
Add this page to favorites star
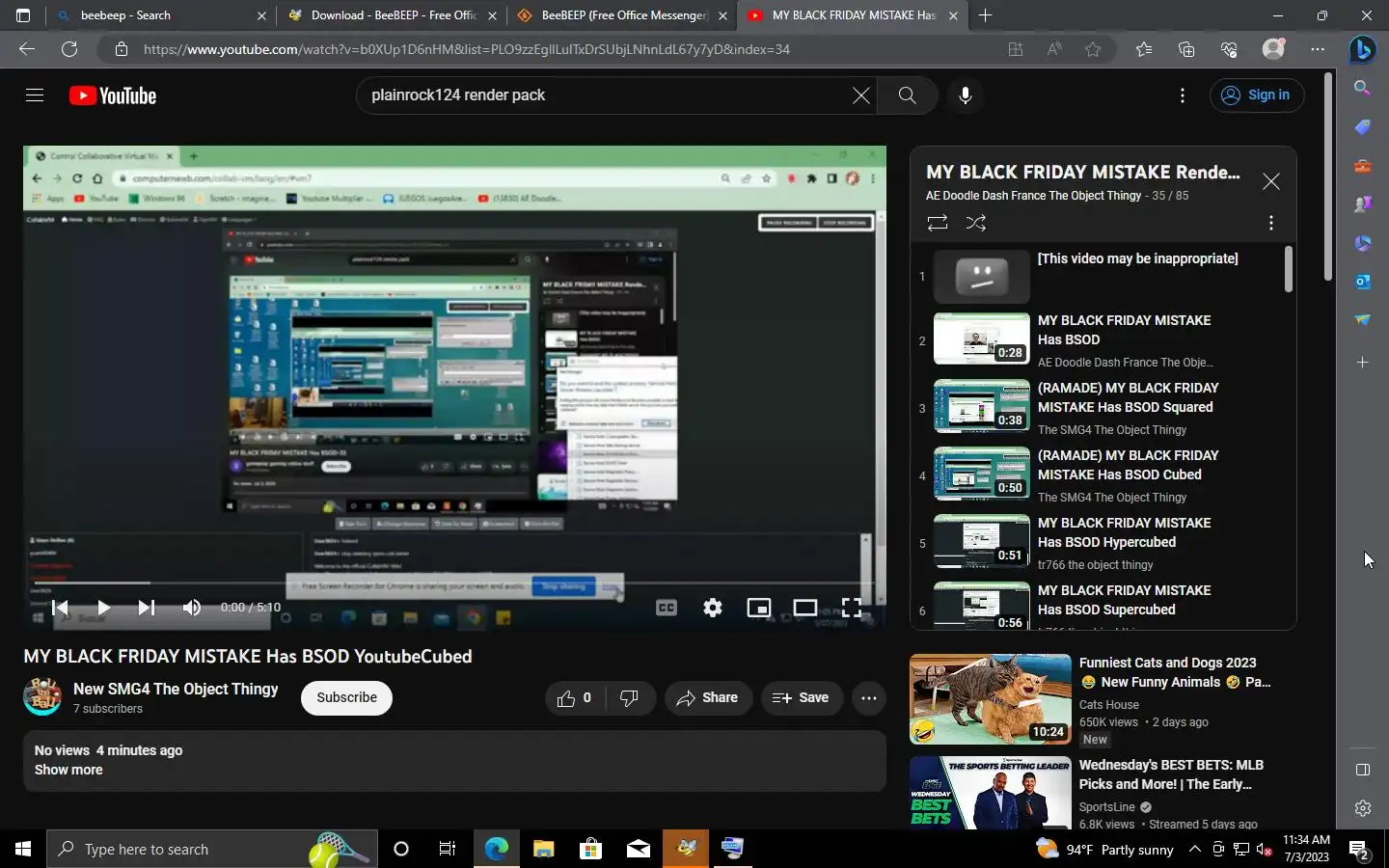click(1093, 49)
